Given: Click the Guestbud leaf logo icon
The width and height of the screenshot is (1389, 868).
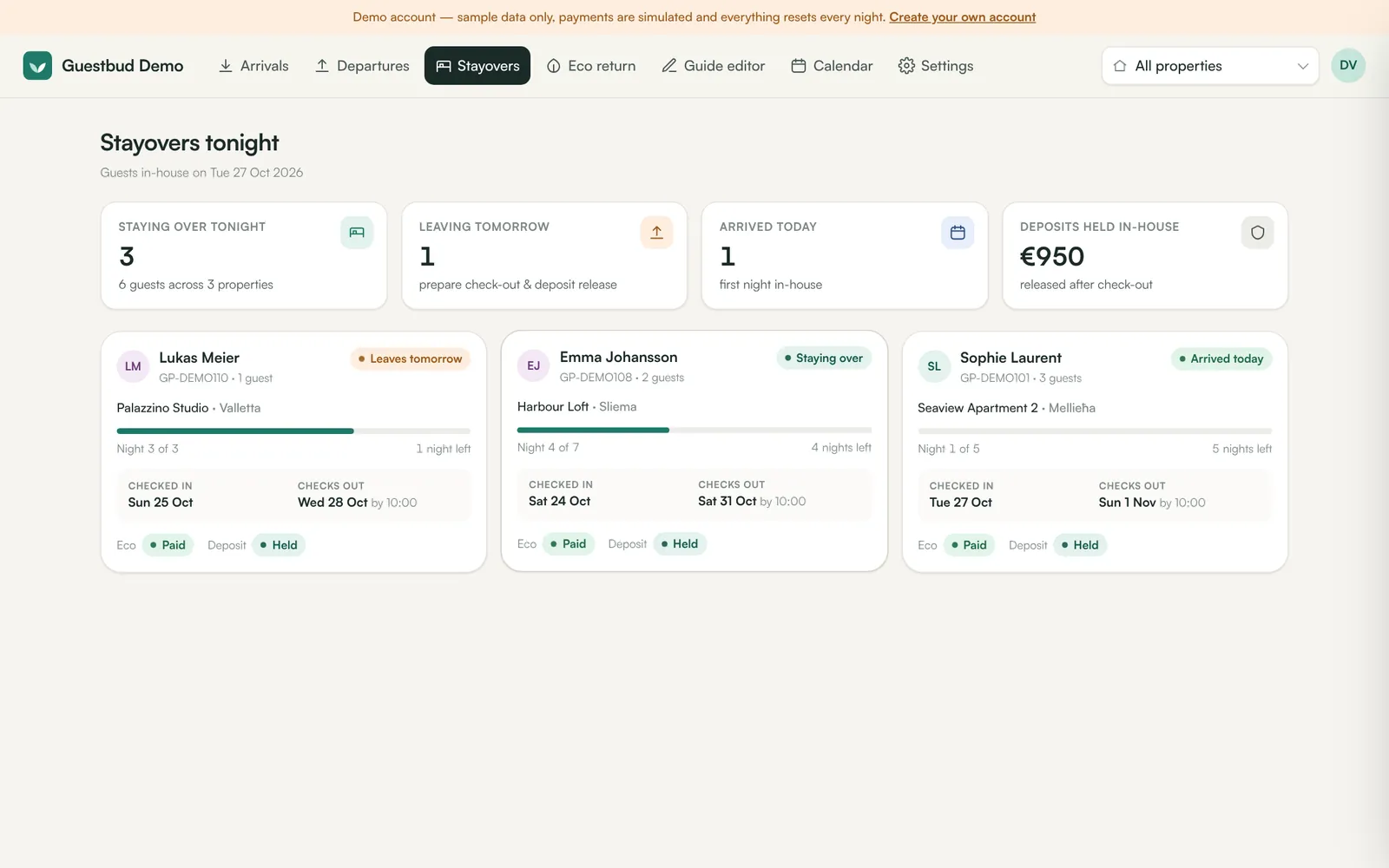Looking at the screenshot, I should pos(37,66).
